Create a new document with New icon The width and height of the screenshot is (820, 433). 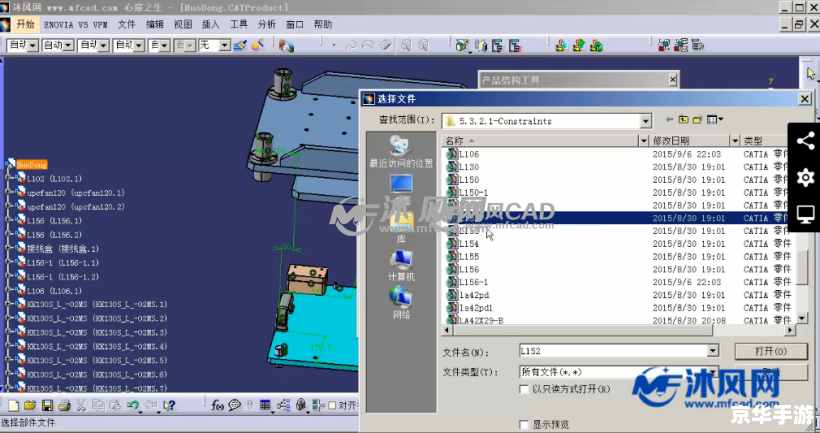[14, 405]
